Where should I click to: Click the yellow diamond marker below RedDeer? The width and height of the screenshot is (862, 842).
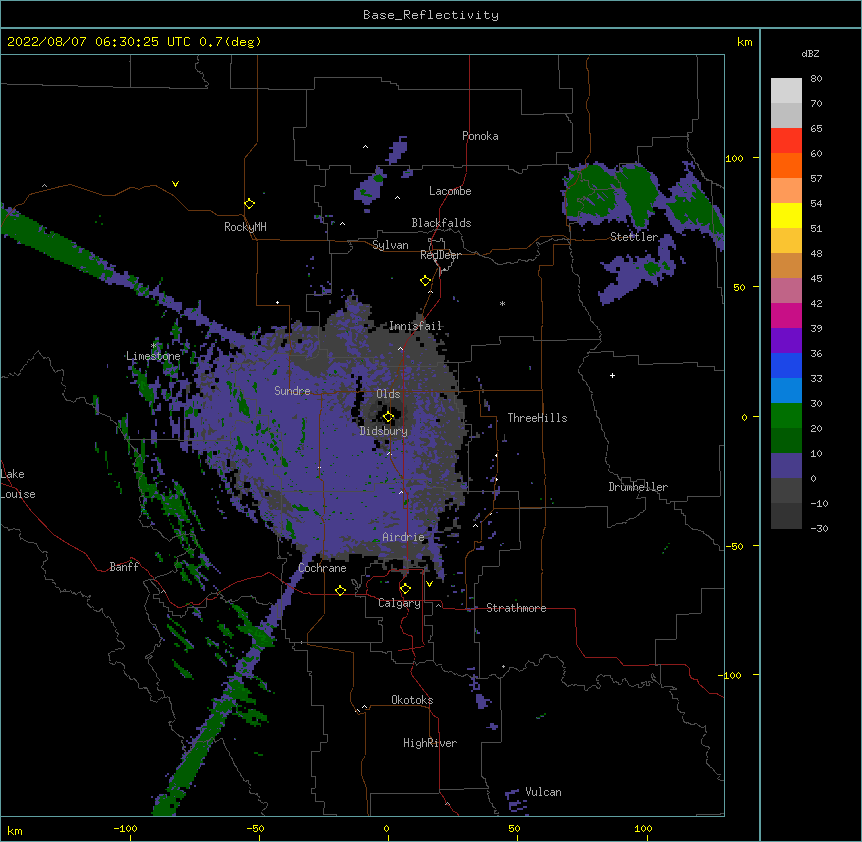[425, 281]
